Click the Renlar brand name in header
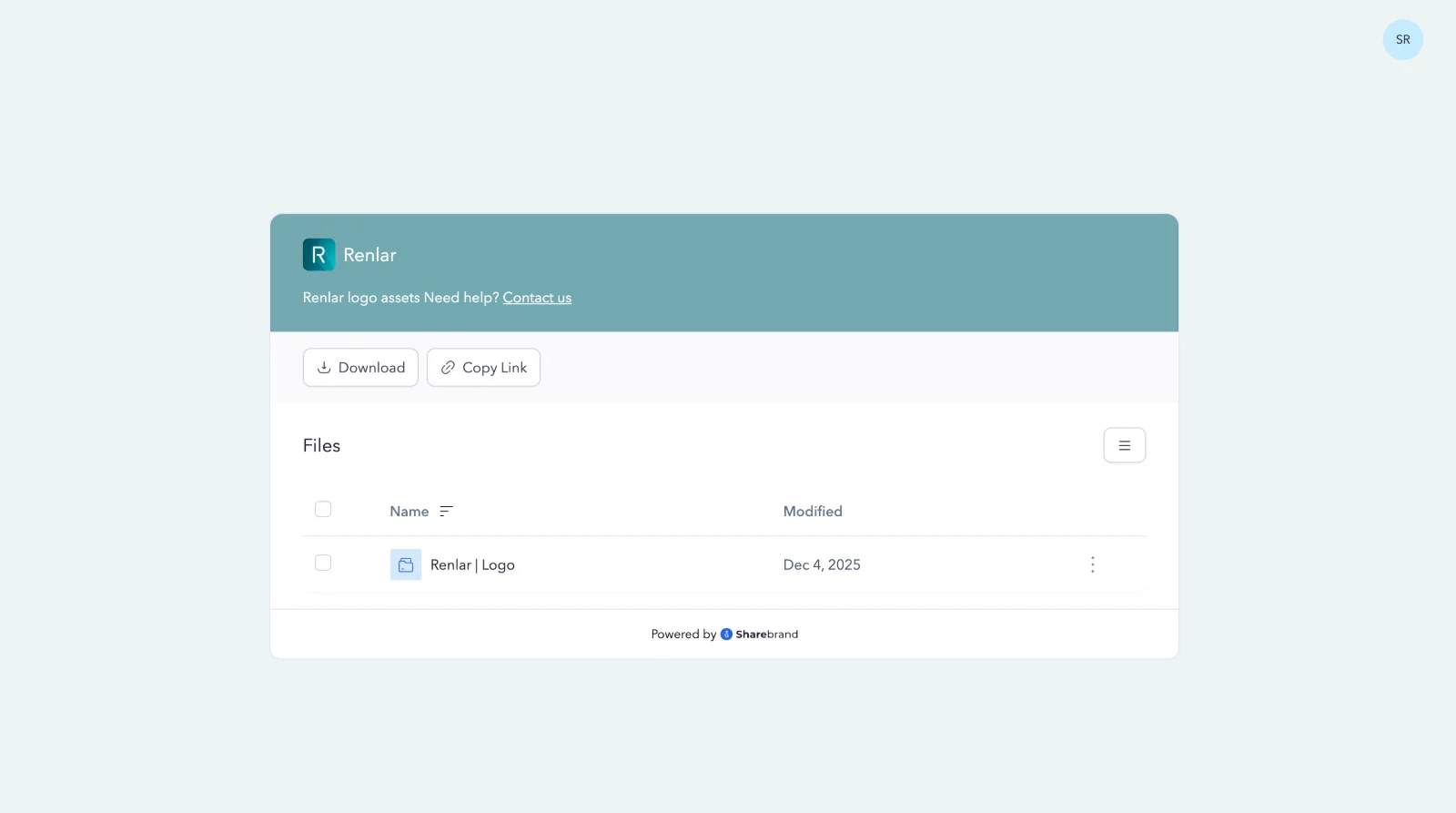 (x=369, y=255)
